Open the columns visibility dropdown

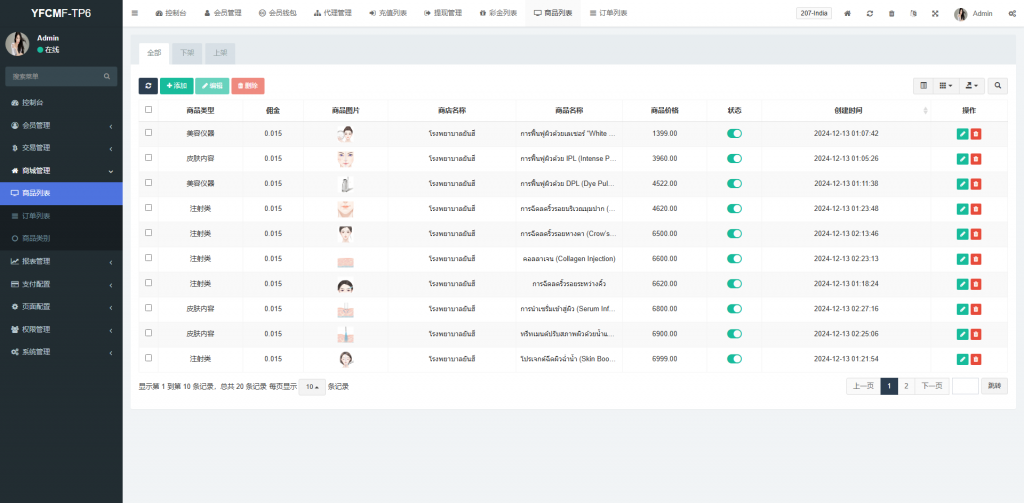pyautogui.click(x=945, y=86)
